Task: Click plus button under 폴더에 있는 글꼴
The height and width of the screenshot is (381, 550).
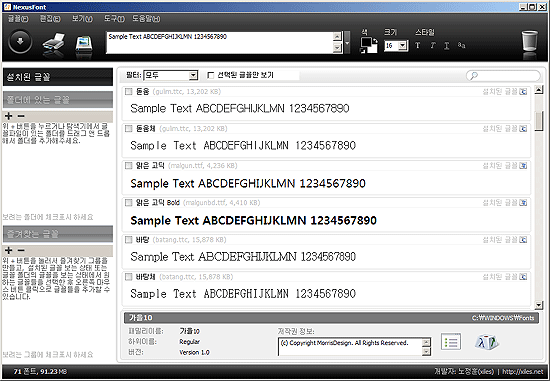Action: click(9, 116)
